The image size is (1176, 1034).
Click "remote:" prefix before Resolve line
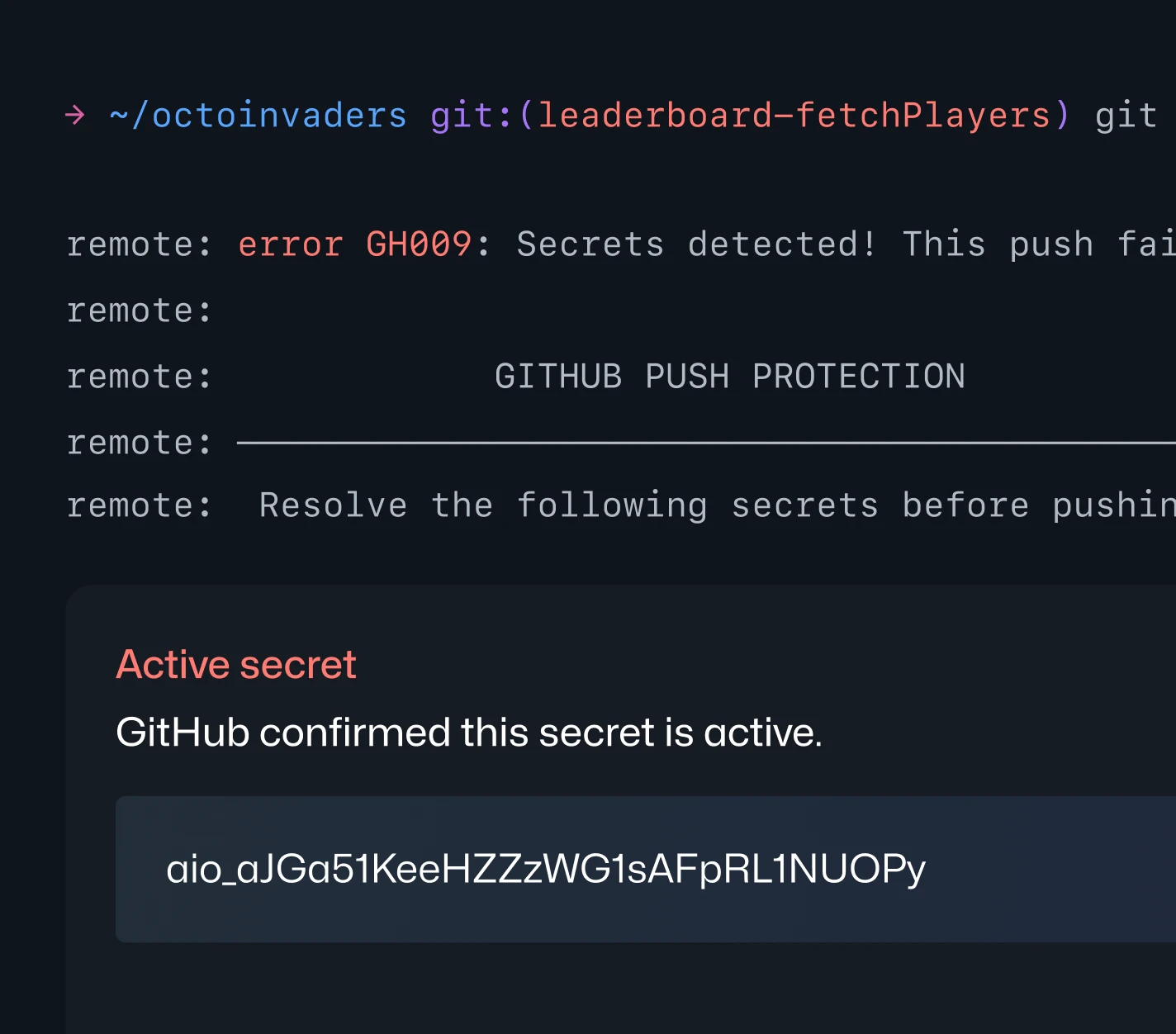pyautogui.click(x=139, y=505)
